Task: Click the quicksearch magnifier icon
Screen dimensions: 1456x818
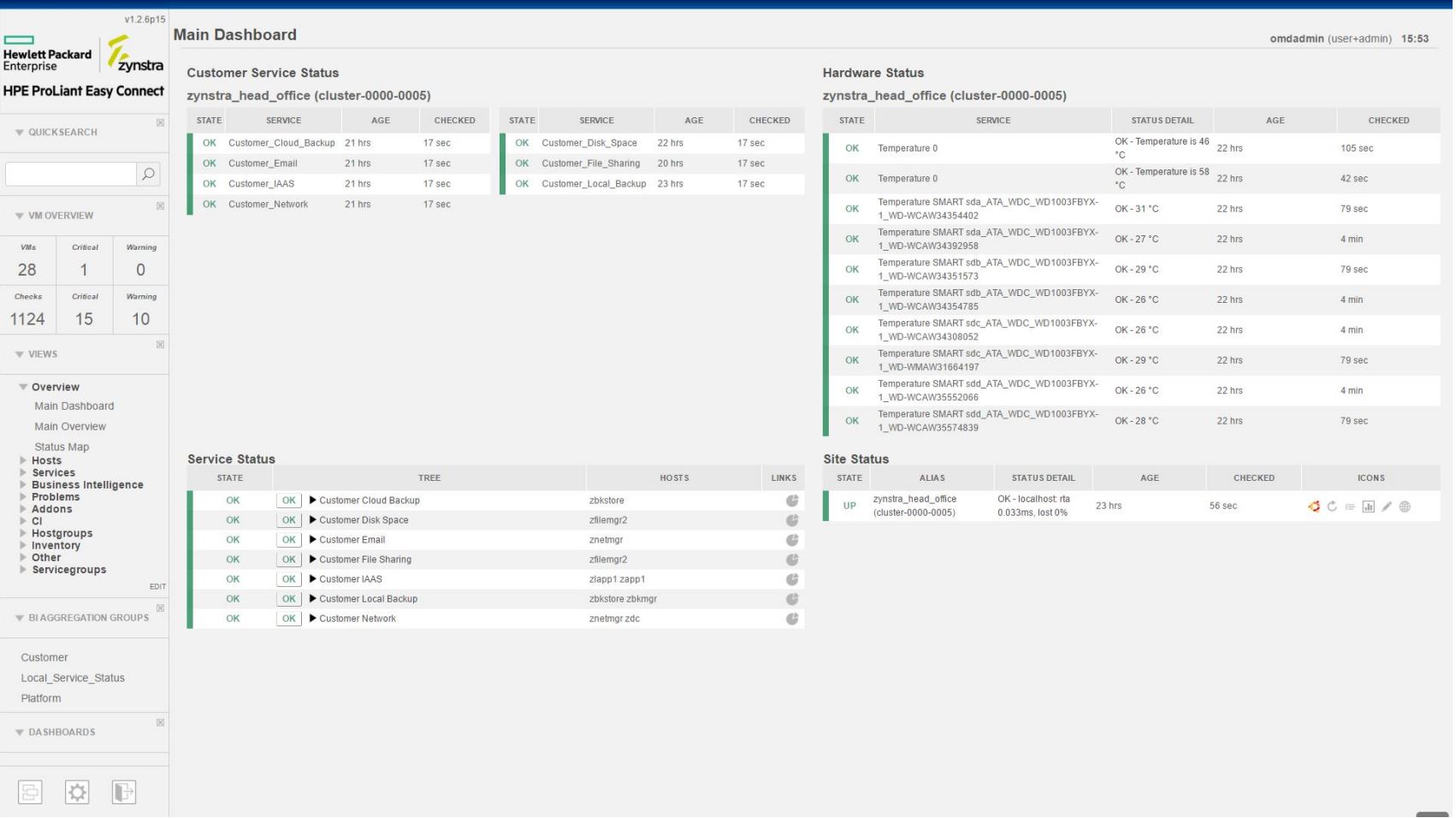Action: click(x=148, y=175)
